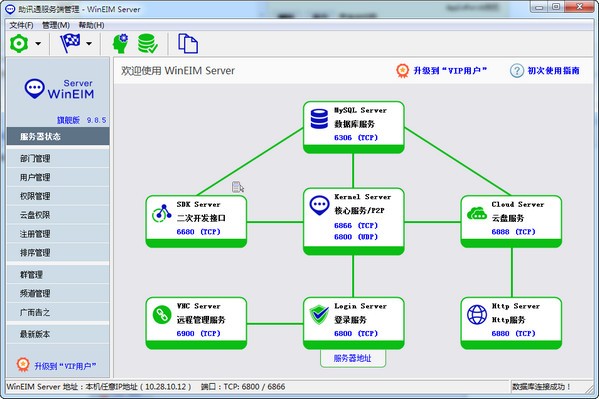The width and height of the screenshot is (599, 399).
Task: Click the Kernel port 6866 (TCP) text
Action: (x=356, y=225)
